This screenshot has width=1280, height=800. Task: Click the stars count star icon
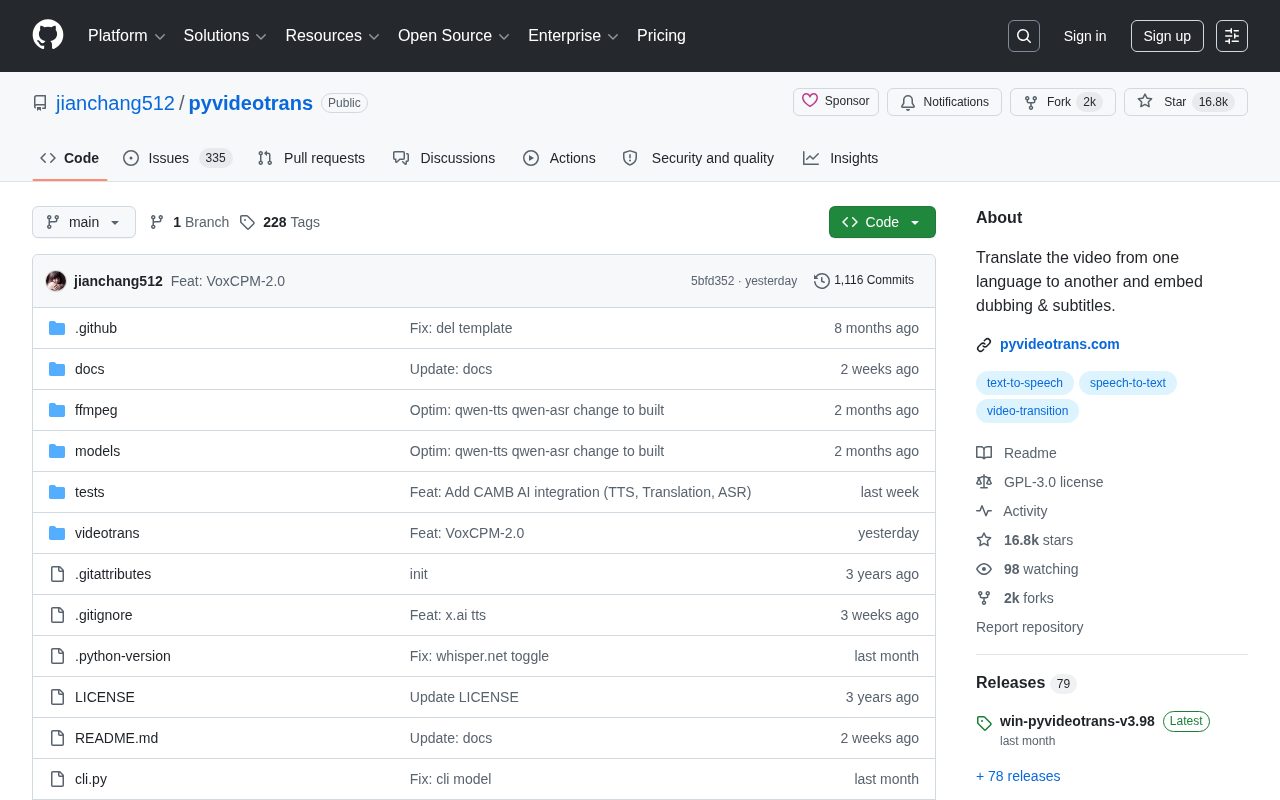tap(984, 540)
